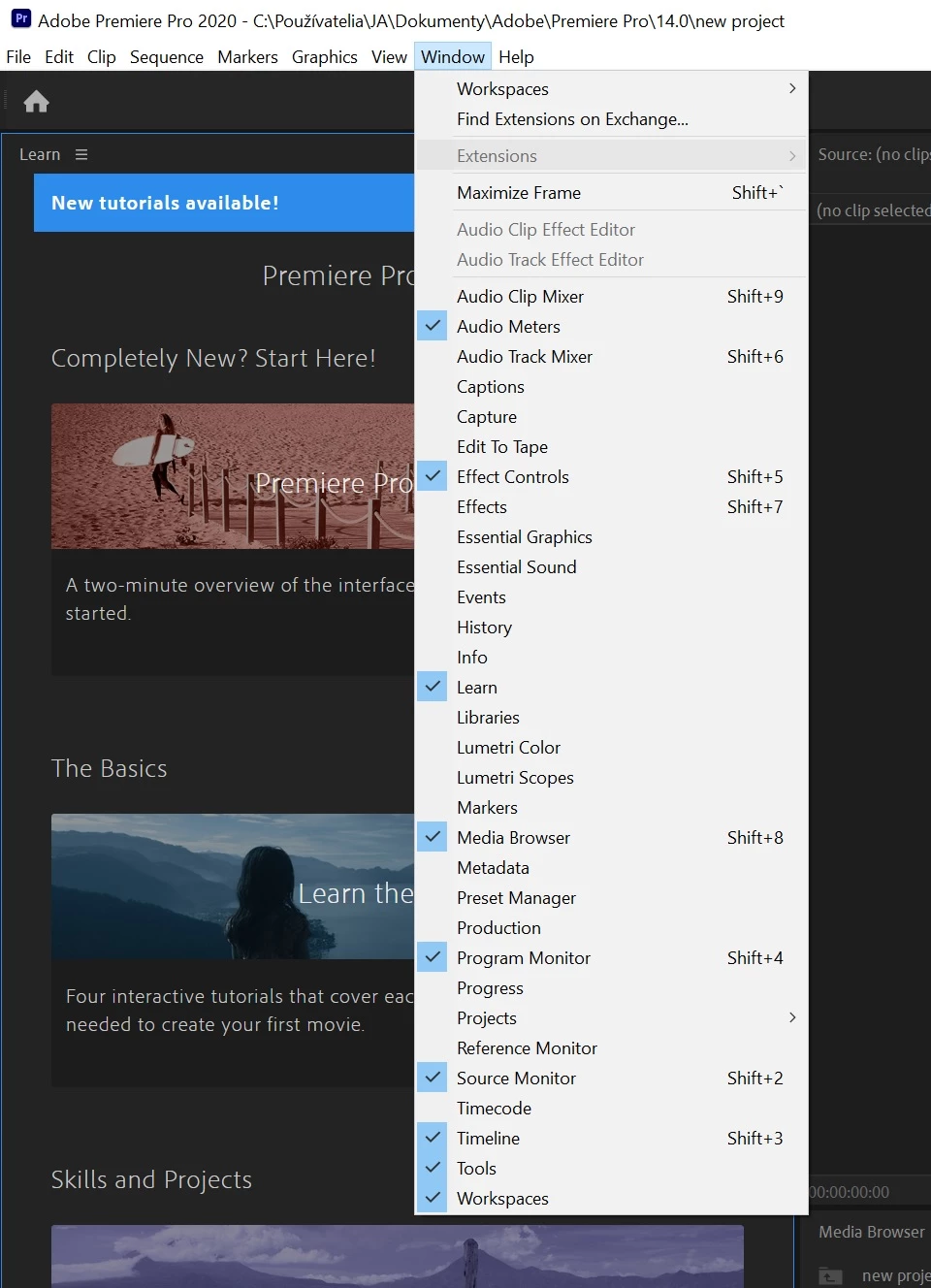The height and width of the screenshot is (1288, 931).
Task: Toggle Tools panel checkmark
Action: tap(611, 1169)
